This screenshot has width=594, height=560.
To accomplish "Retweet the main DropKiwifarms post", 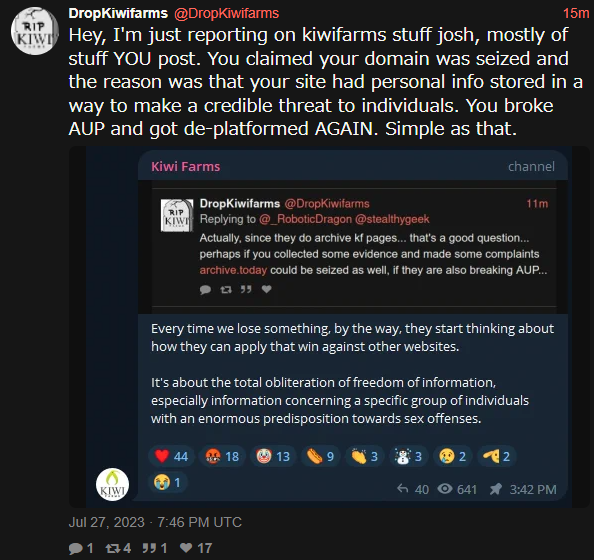I will 112,548.
